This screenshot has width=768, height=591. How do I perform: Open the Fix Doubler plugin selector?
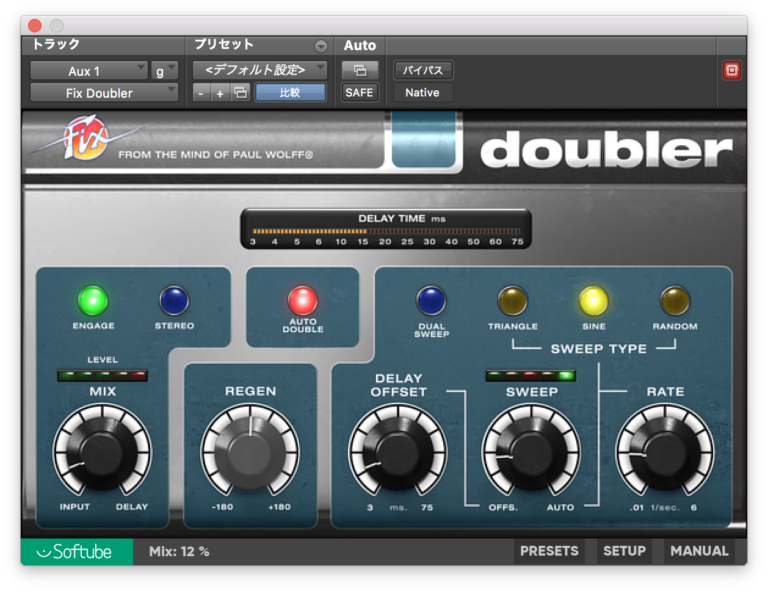pyautogui.click(x=104, y=93)
